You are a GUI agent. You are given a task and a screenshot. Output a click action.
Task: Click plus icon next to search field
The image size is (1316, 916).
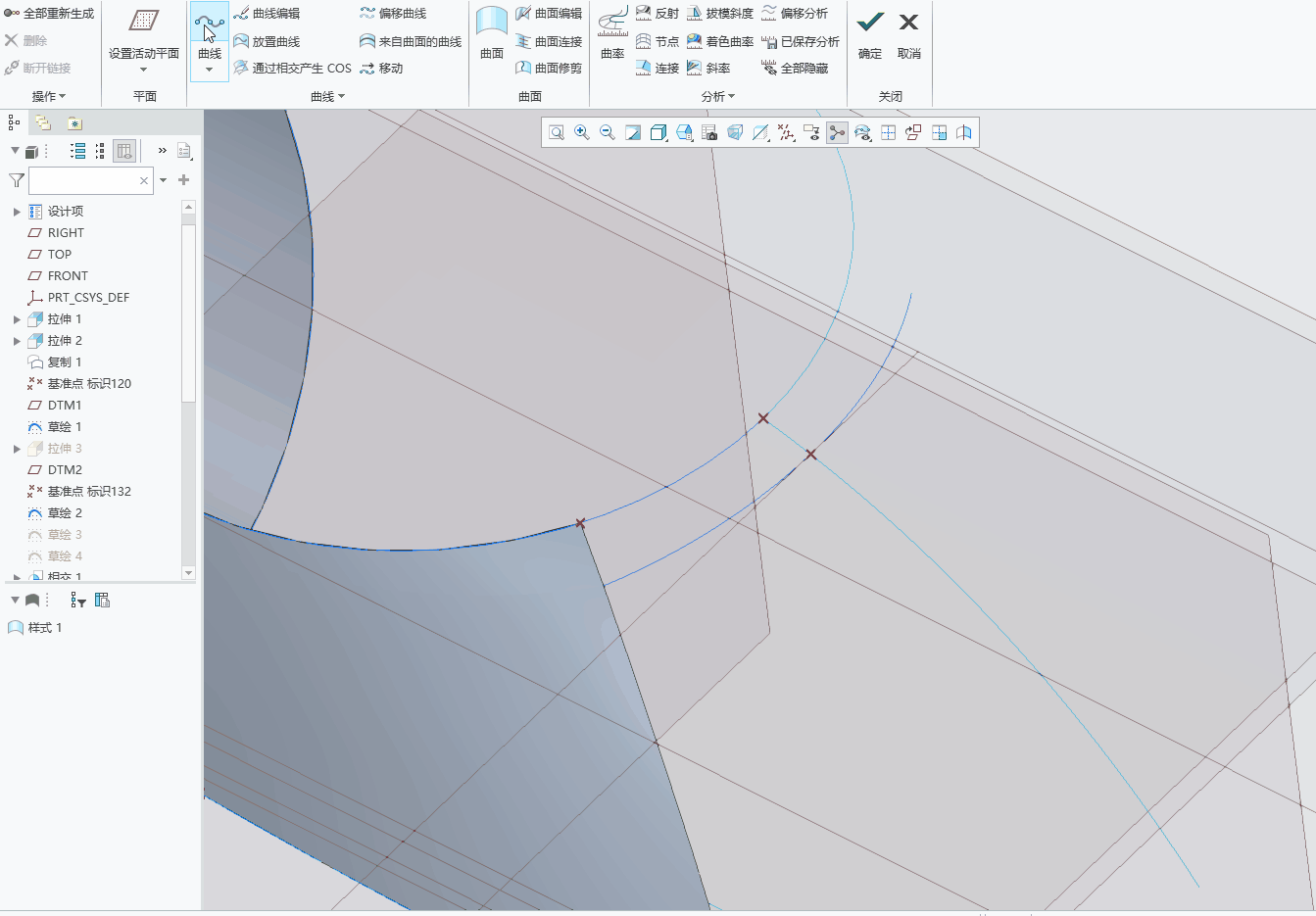[183, 180]
